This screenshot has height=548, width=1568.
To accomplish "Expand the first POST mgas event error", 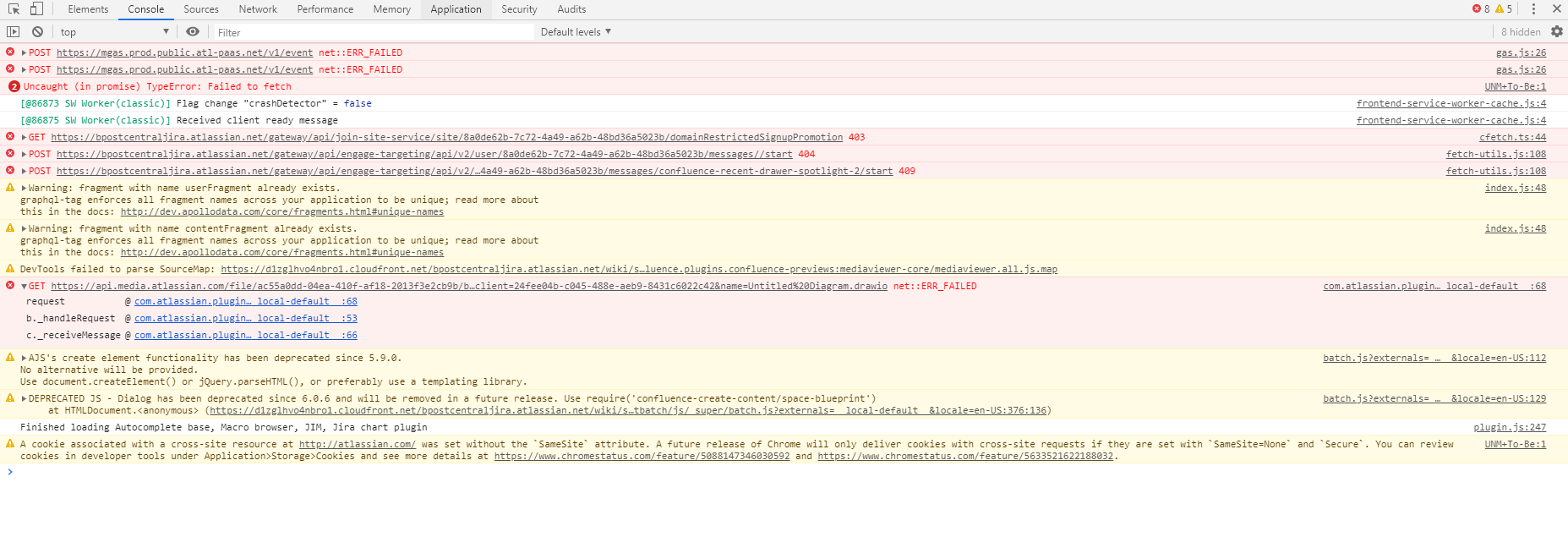I will pos(24,52).
